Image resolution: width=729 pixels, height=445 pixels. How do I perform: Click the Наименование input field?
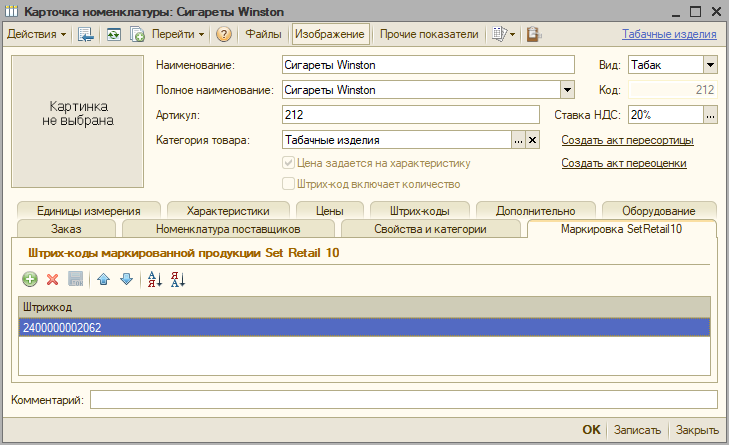[x=428, y=65]
